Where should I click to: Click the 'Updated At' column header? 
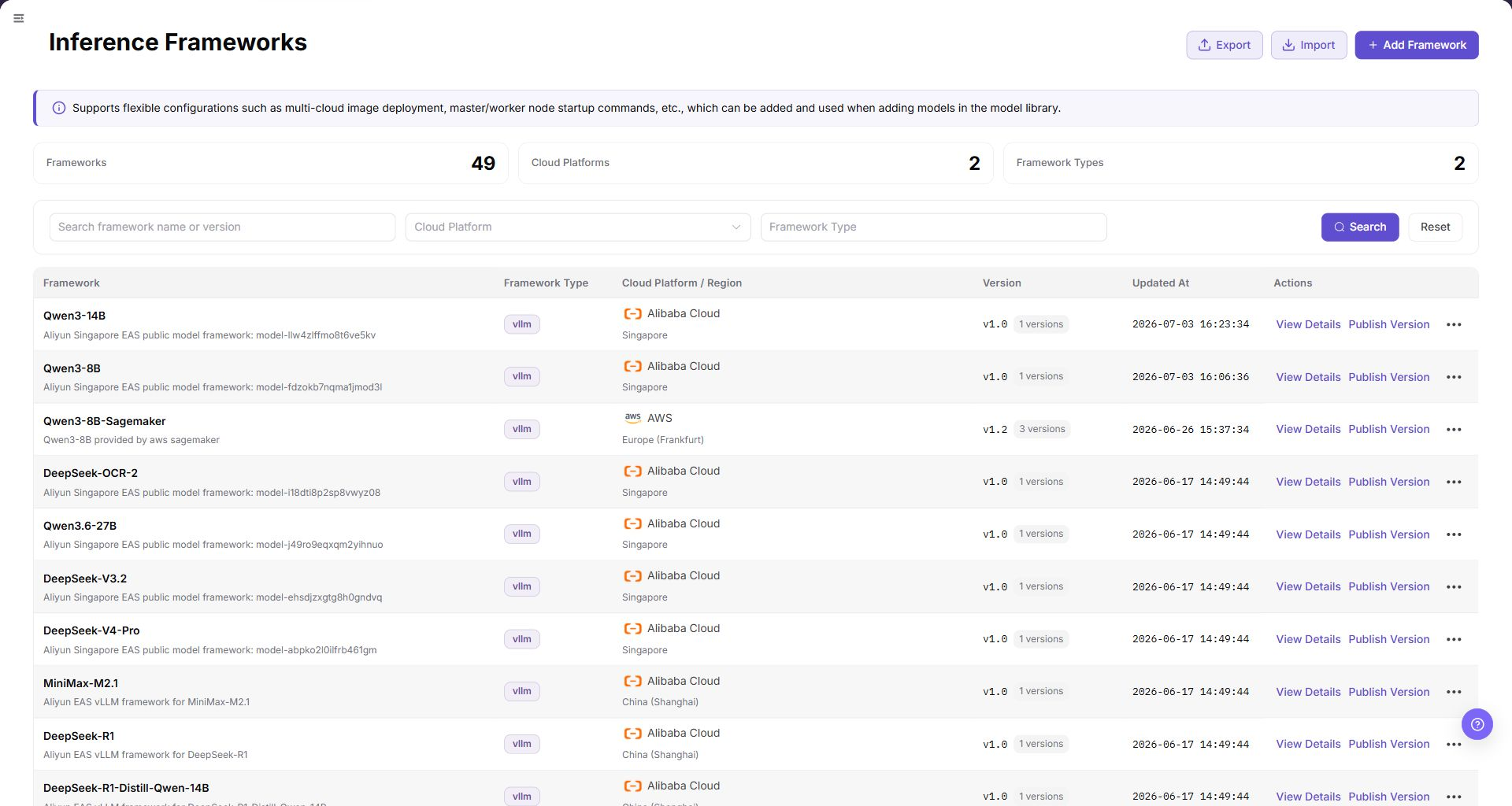click(1161, 283)
